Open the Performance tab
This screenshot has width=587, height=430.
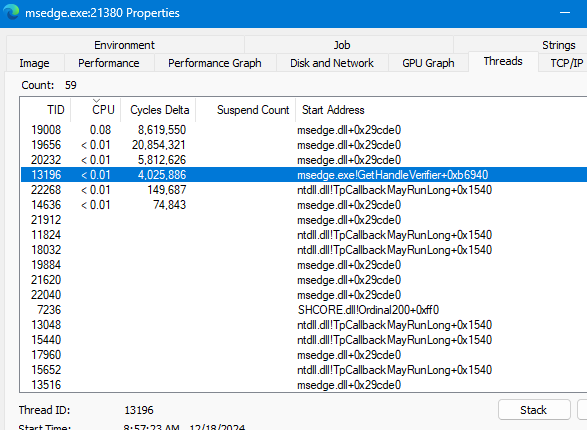coord(109,63)
